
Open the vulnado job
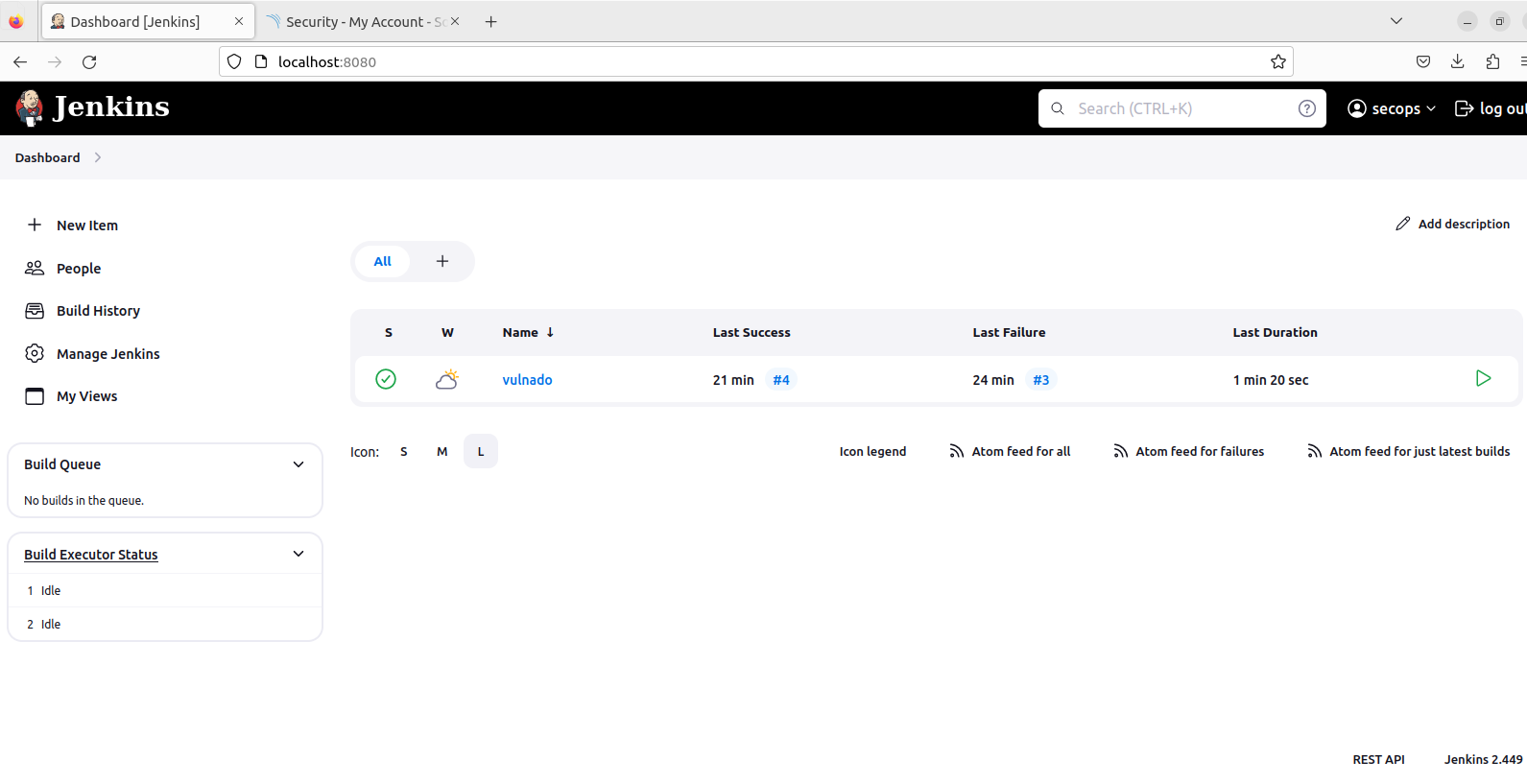pyautogui.click(x=527, y=380)
